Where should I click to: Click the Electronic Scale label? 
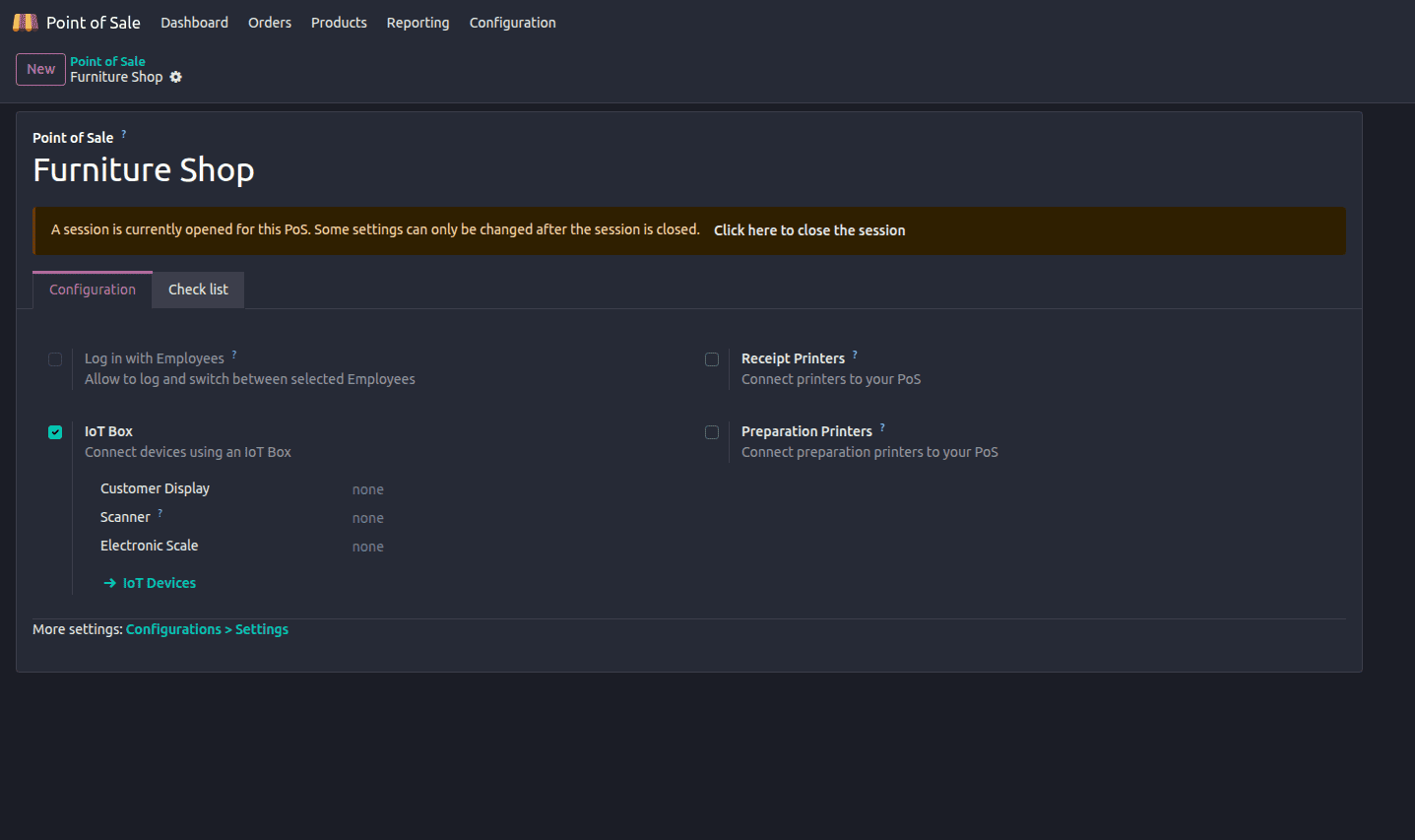pyautogui.click(x=149, y=546)
